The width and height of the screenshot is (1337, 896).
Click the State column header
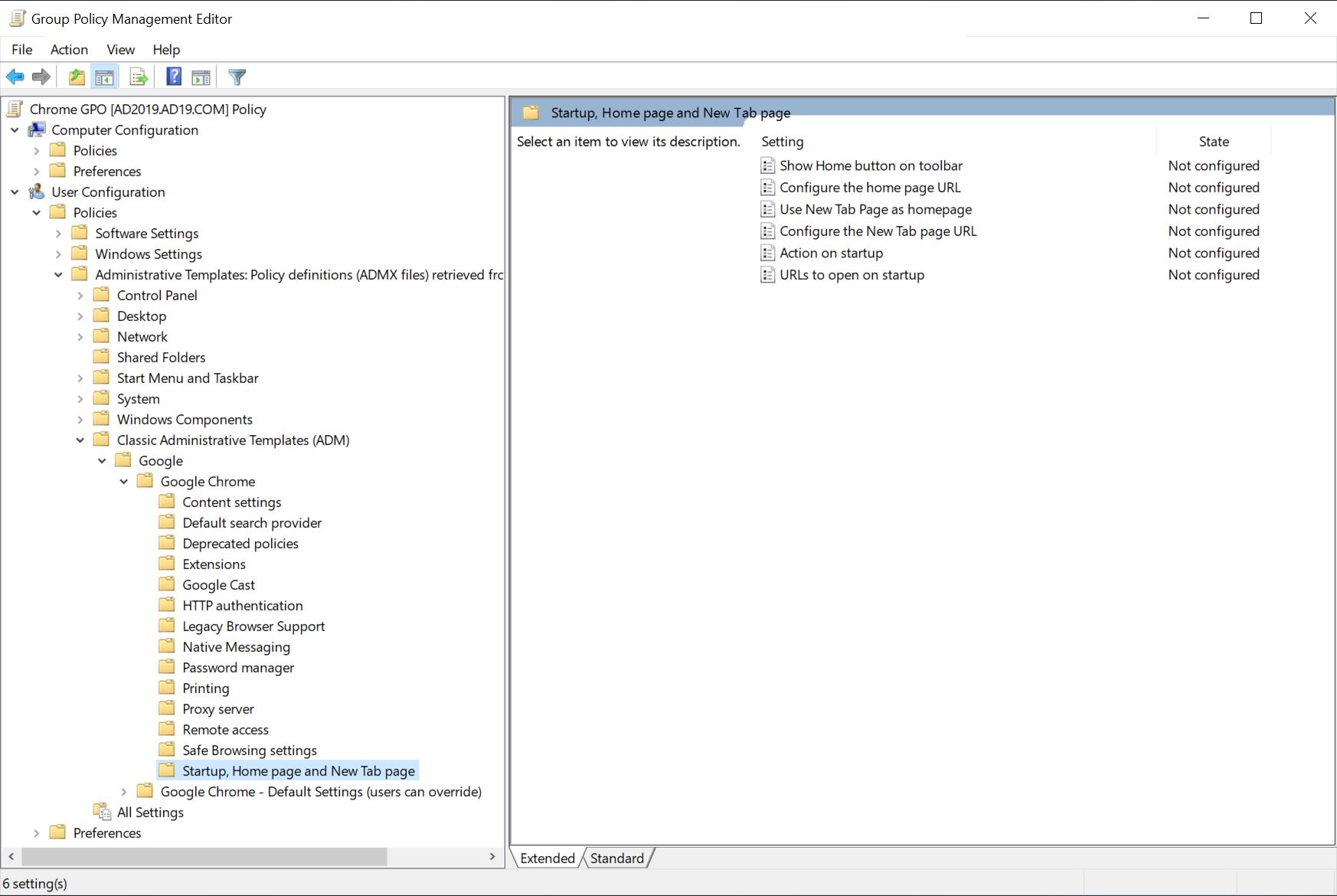click(1213, 142)
